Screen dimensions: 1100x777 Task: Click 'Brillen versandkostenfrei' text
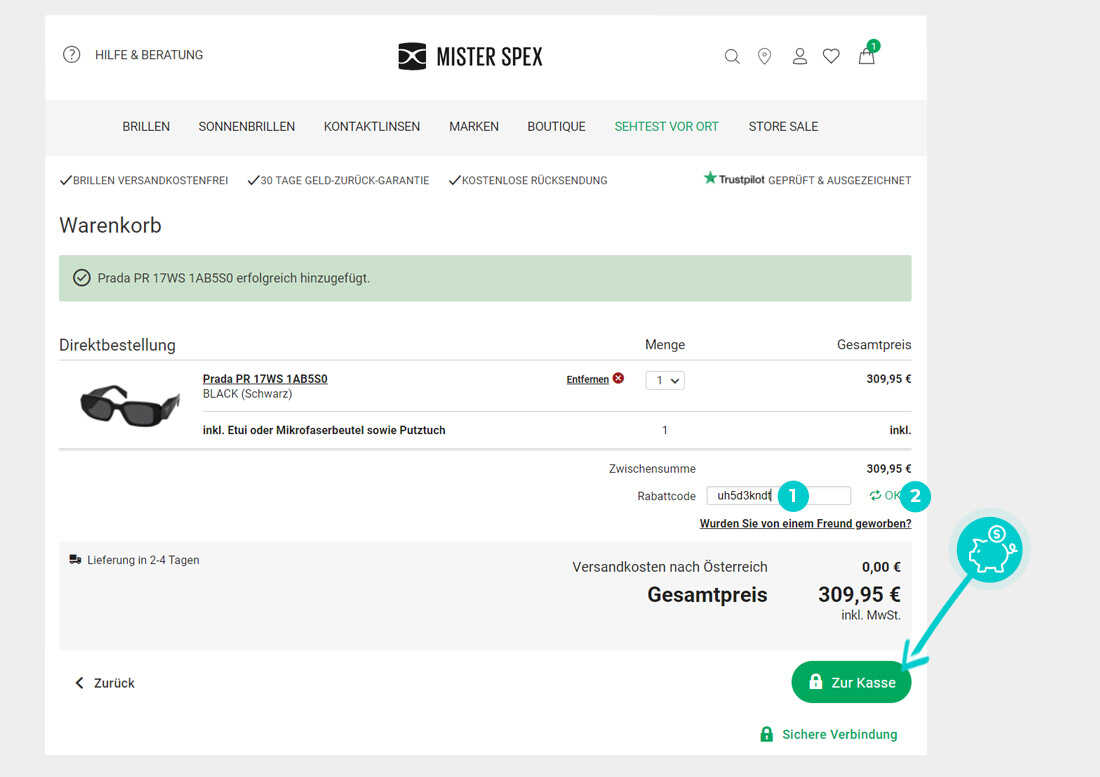pos(151,181)
